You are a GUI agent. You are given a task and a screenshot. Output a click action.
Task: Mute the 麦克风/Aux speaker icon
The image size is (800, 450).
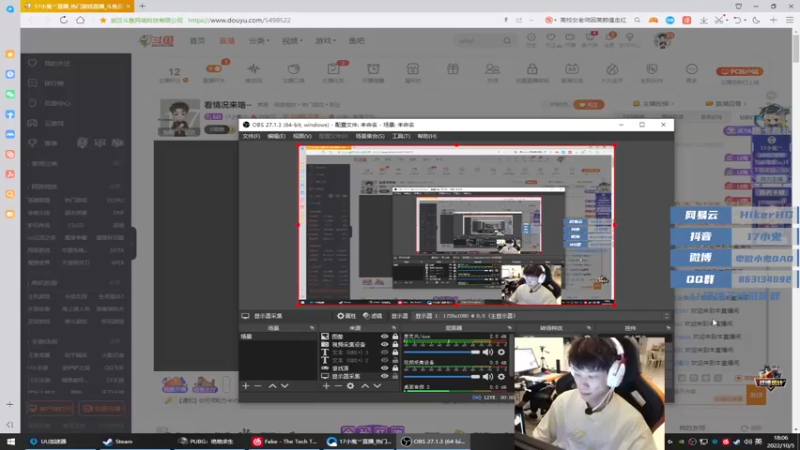coord(488,352)
